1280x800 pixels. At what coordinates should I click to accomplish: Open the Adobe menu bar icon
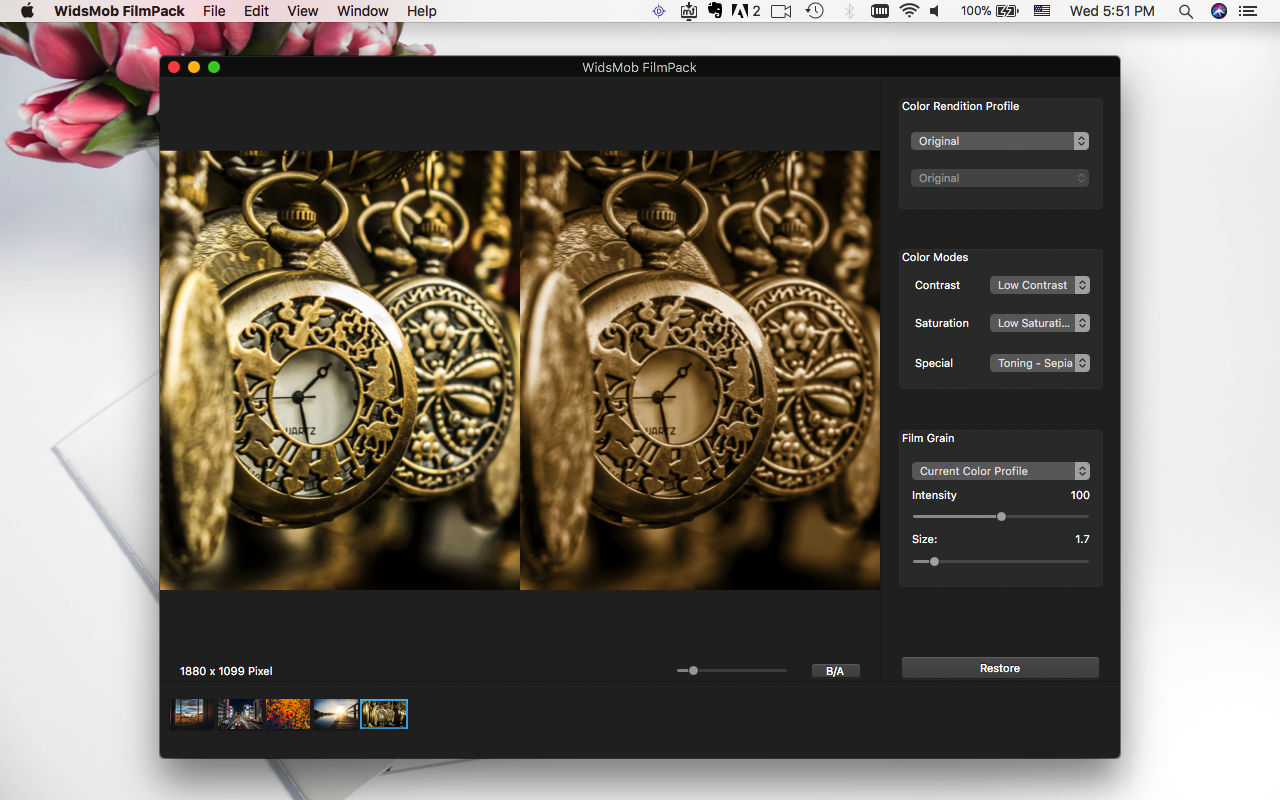[746, 11]
